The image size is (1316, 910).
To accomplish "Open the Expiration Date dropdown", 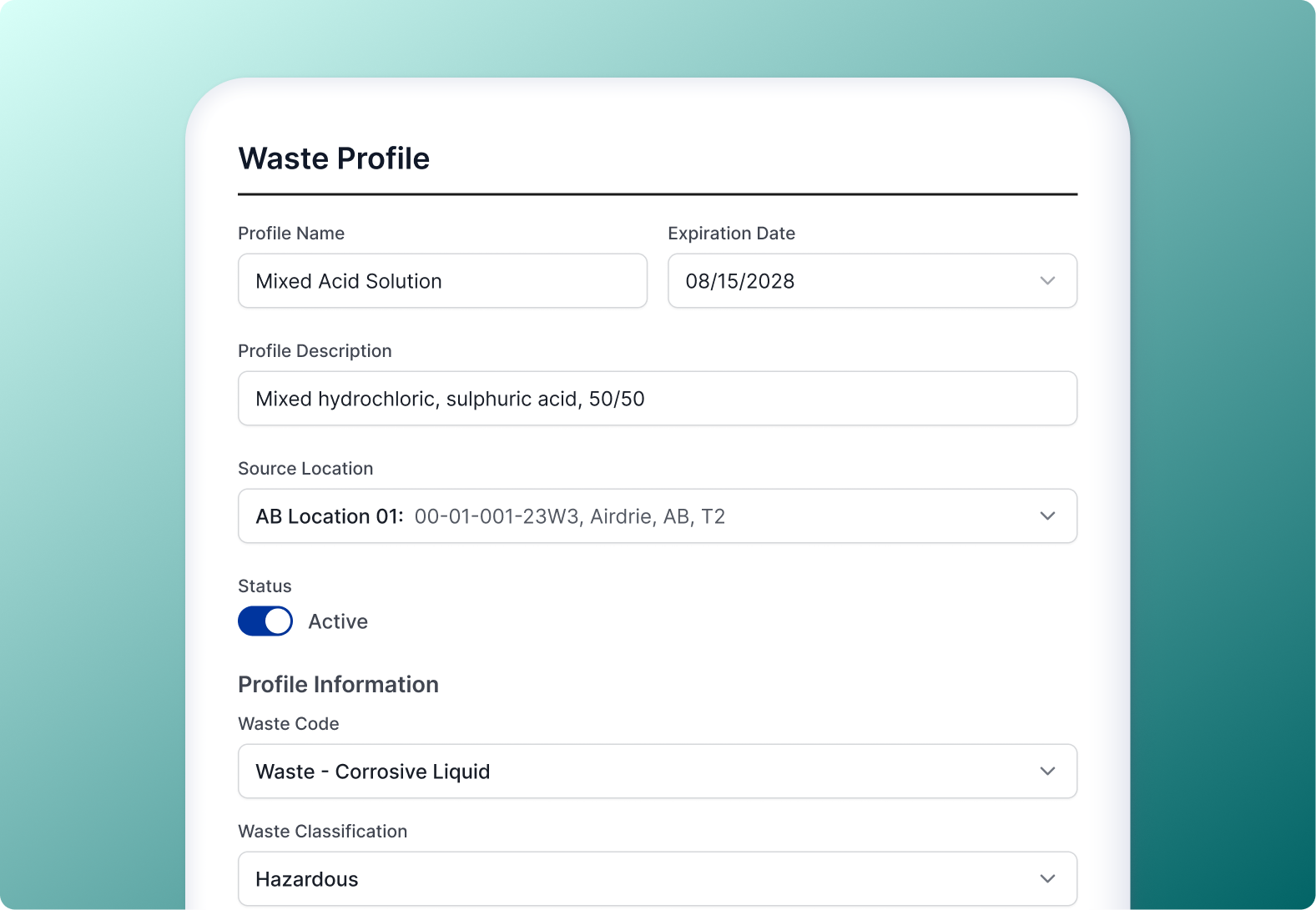I will pos(872,281).
